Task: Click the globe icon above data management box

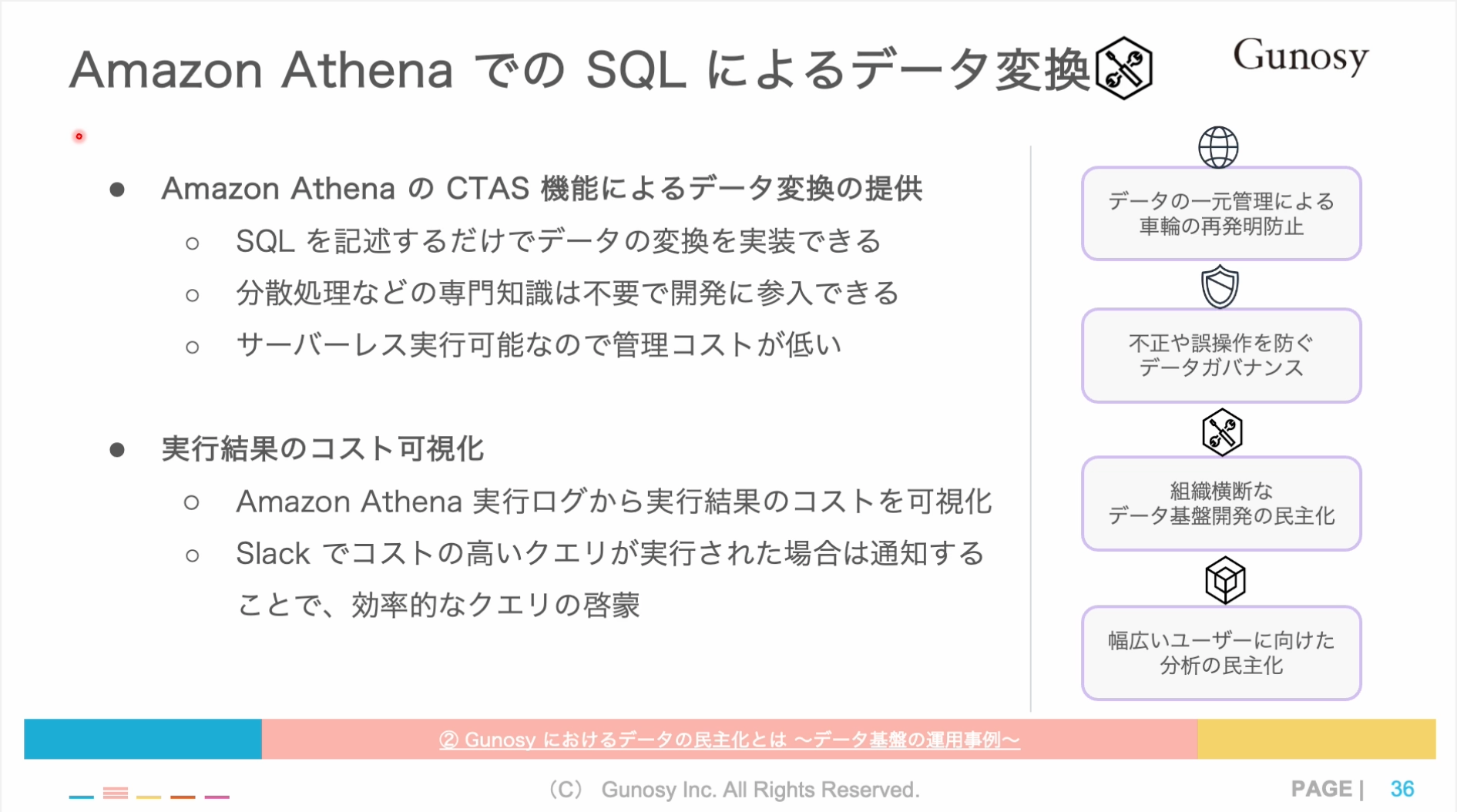Action: 1218,147
